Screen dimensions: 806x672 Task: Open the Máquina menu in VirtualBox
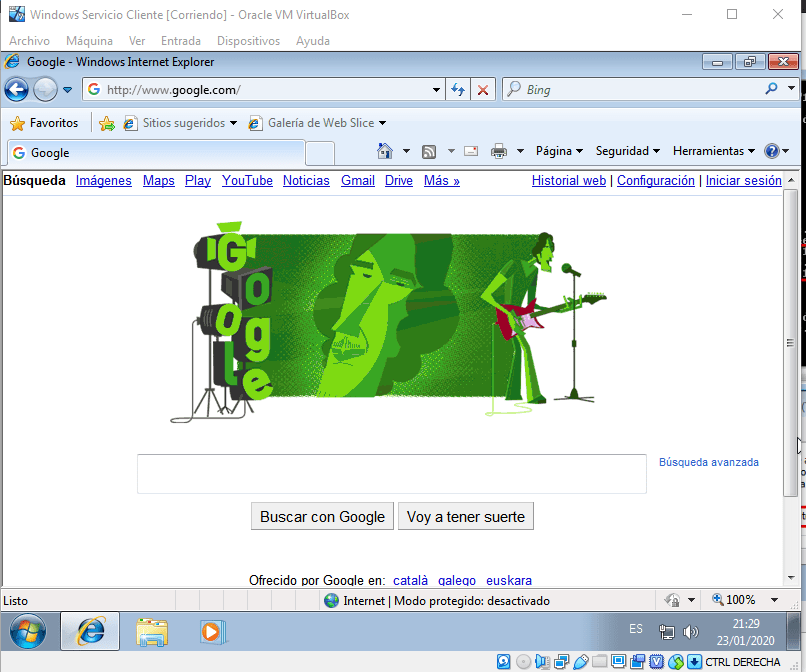89,41
